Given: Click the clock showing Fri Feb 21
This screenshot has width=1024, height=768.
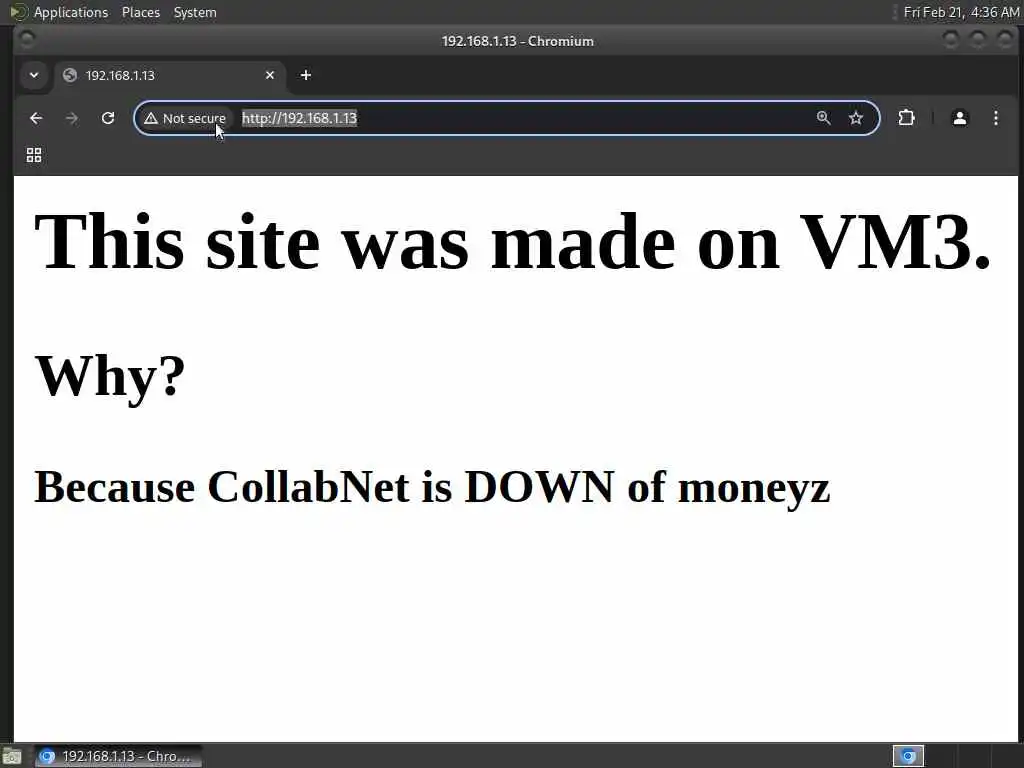Looking at the screenshot, I should 961,12.
